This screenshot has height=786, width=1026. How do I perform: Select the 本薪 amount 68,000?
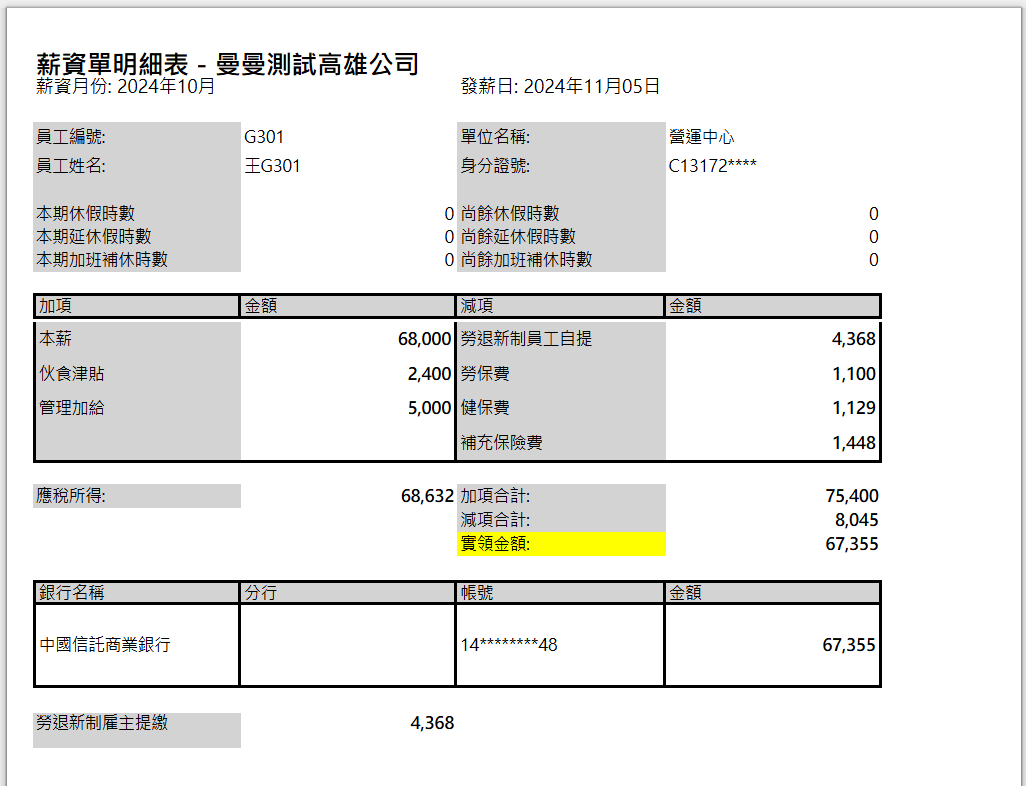tap(424, 339)
